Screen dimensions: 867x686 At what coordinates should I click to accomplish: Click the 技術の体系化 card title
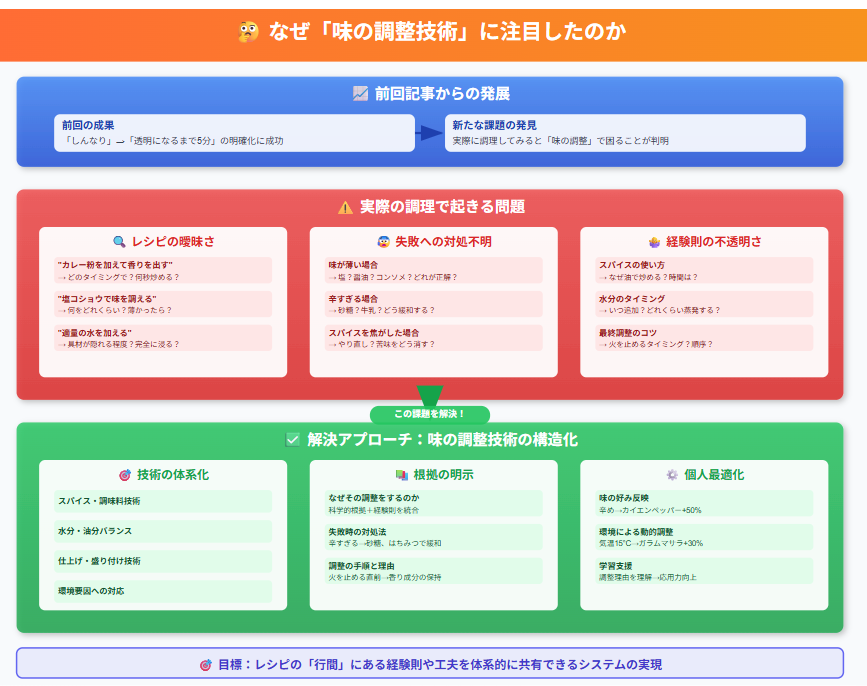pos(173,475)
